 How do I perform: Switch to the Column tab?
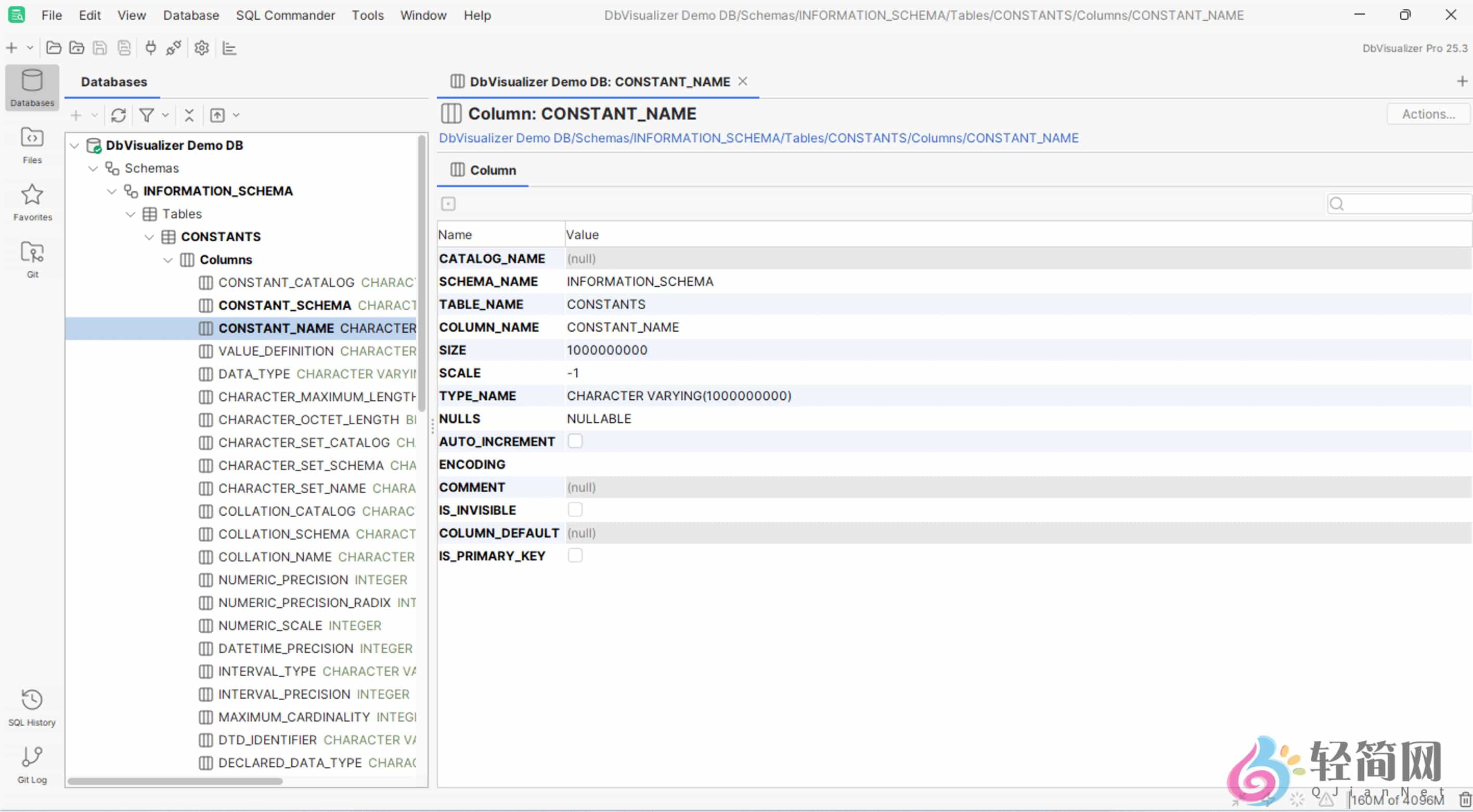[x=482, y=169]
